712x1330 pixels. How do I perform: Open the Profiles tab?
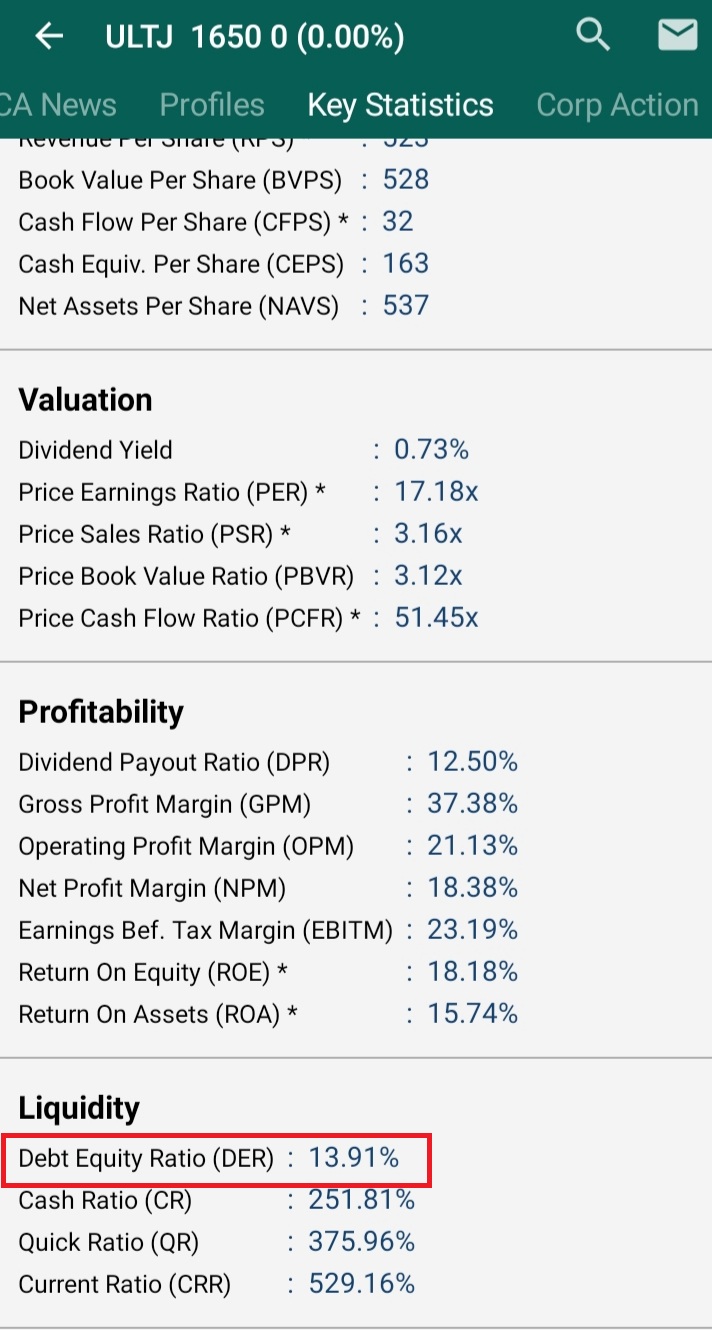click(x=211, y=104)
